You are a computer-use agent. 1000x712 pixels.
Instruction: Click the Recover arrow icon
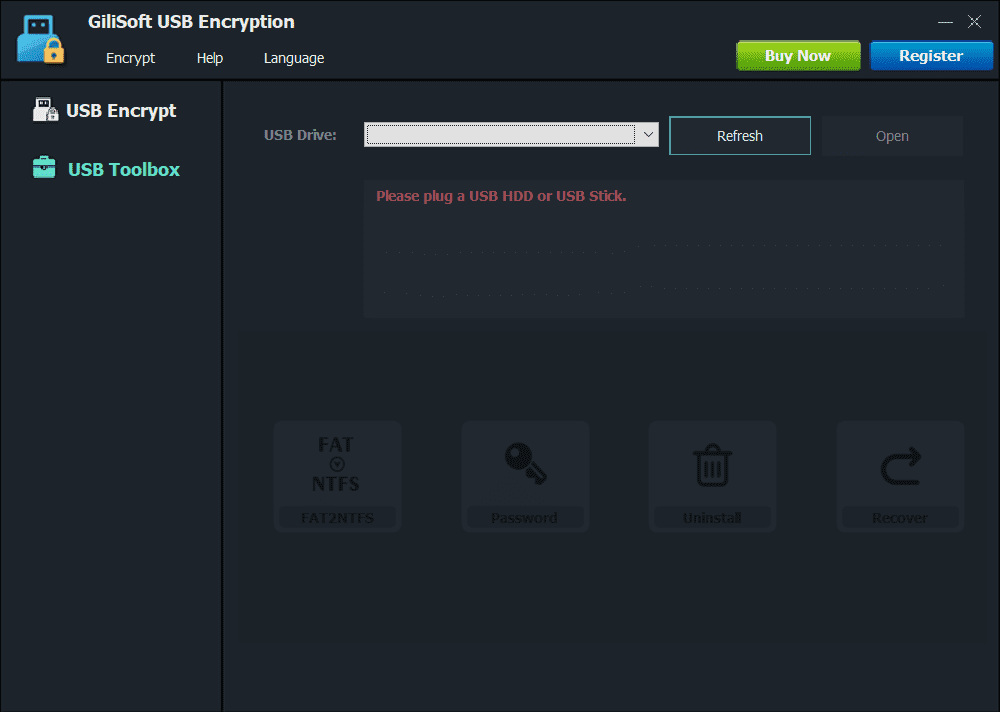(901, 466)
